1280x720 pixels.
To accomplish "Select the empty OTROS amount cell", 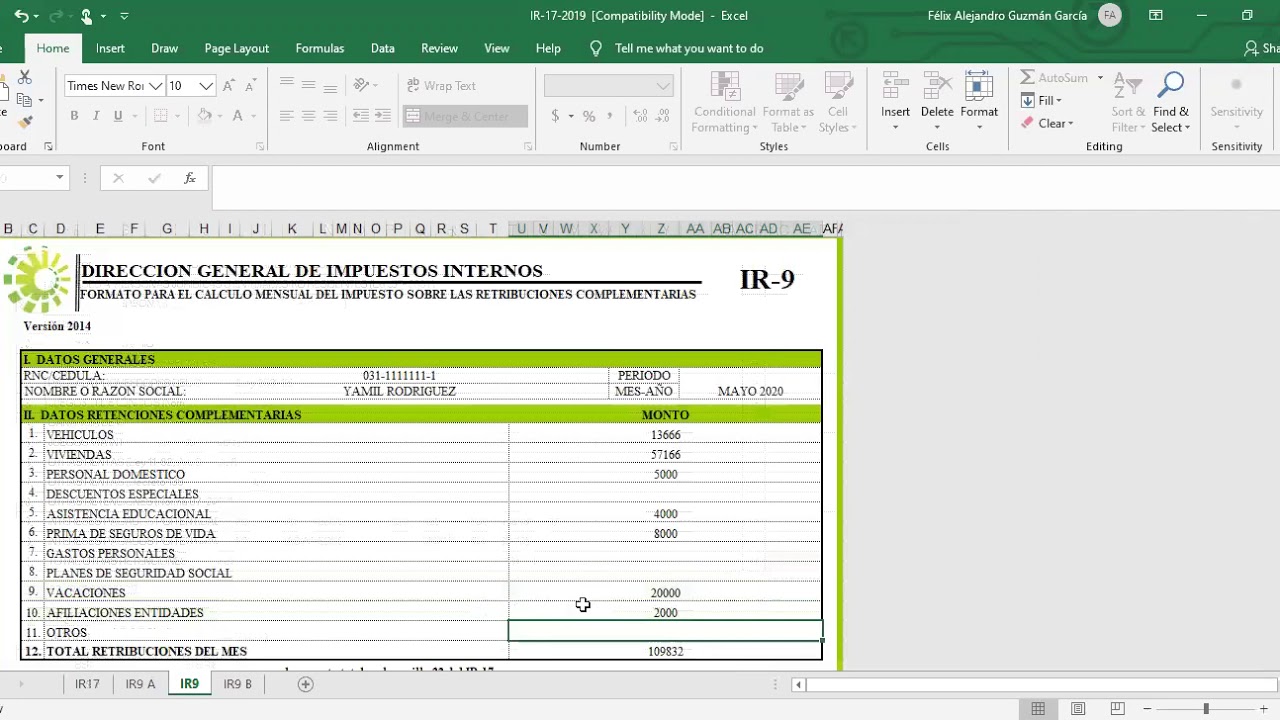I will pos(665,631).
